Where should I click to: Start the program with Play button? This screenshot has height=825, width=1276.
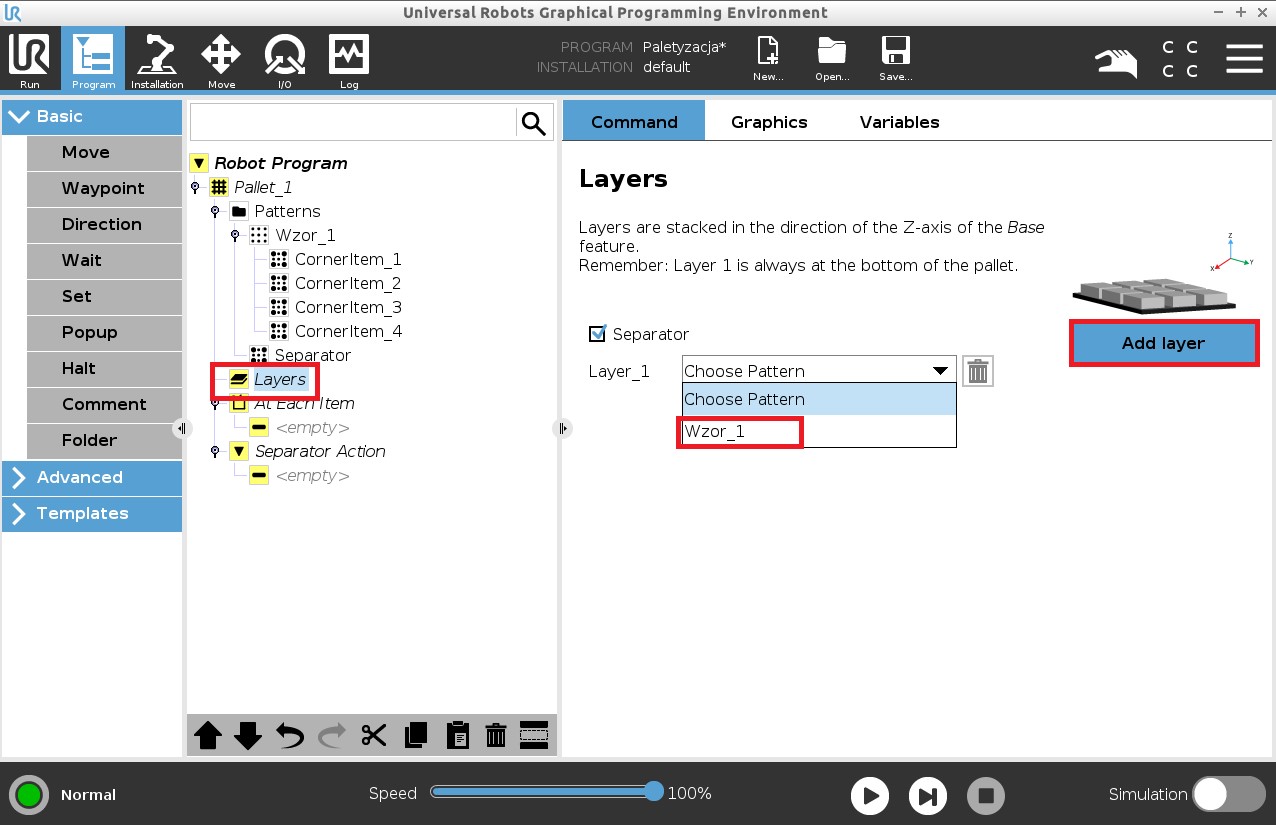tap(870, 796)
